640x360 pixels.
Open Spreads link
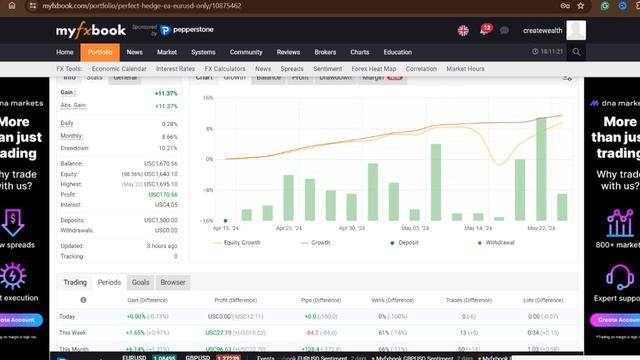coord(292,69)
